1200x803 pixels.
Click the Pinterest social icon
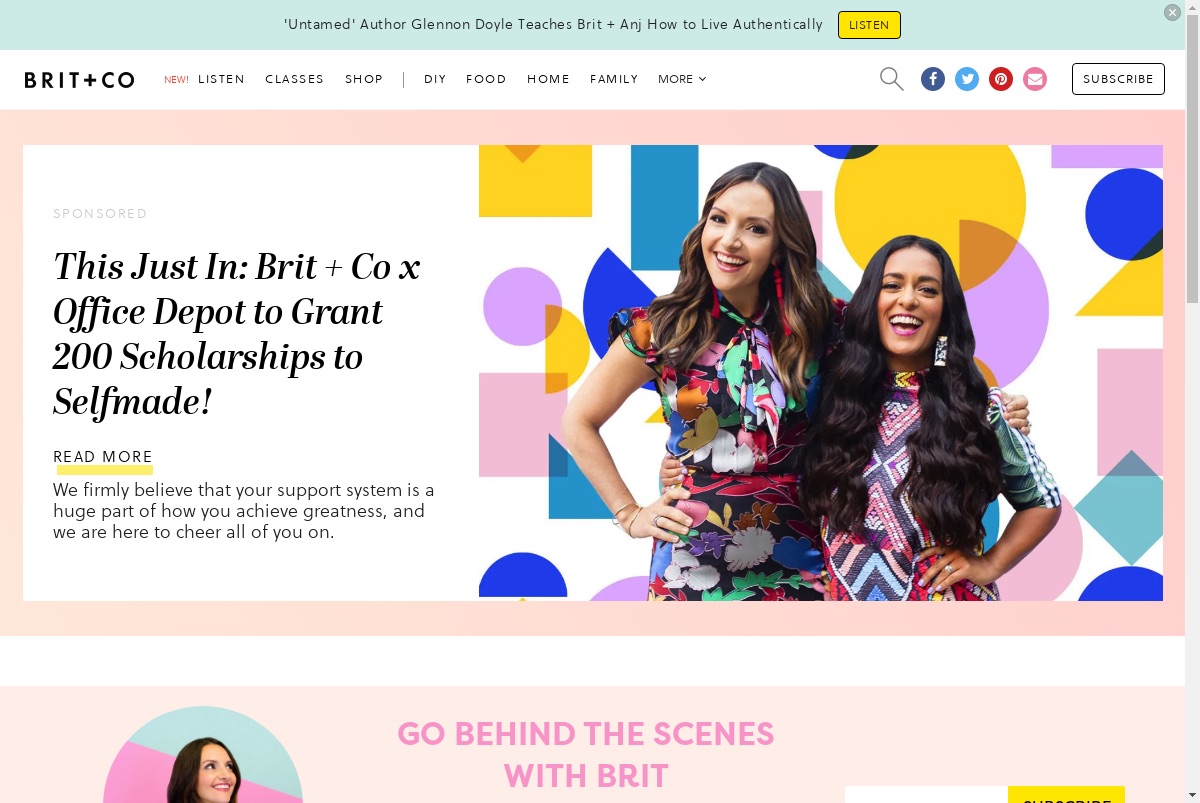[x=1001, y=79]
